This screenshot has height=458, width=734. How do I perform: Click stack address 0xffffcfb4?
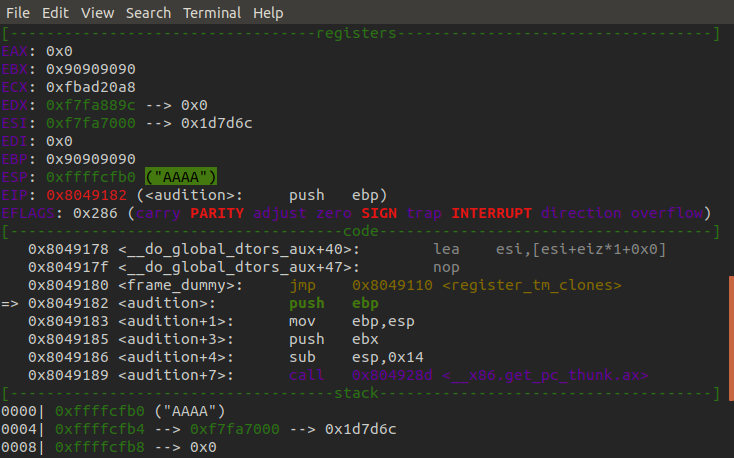click(x=100, y=429)
